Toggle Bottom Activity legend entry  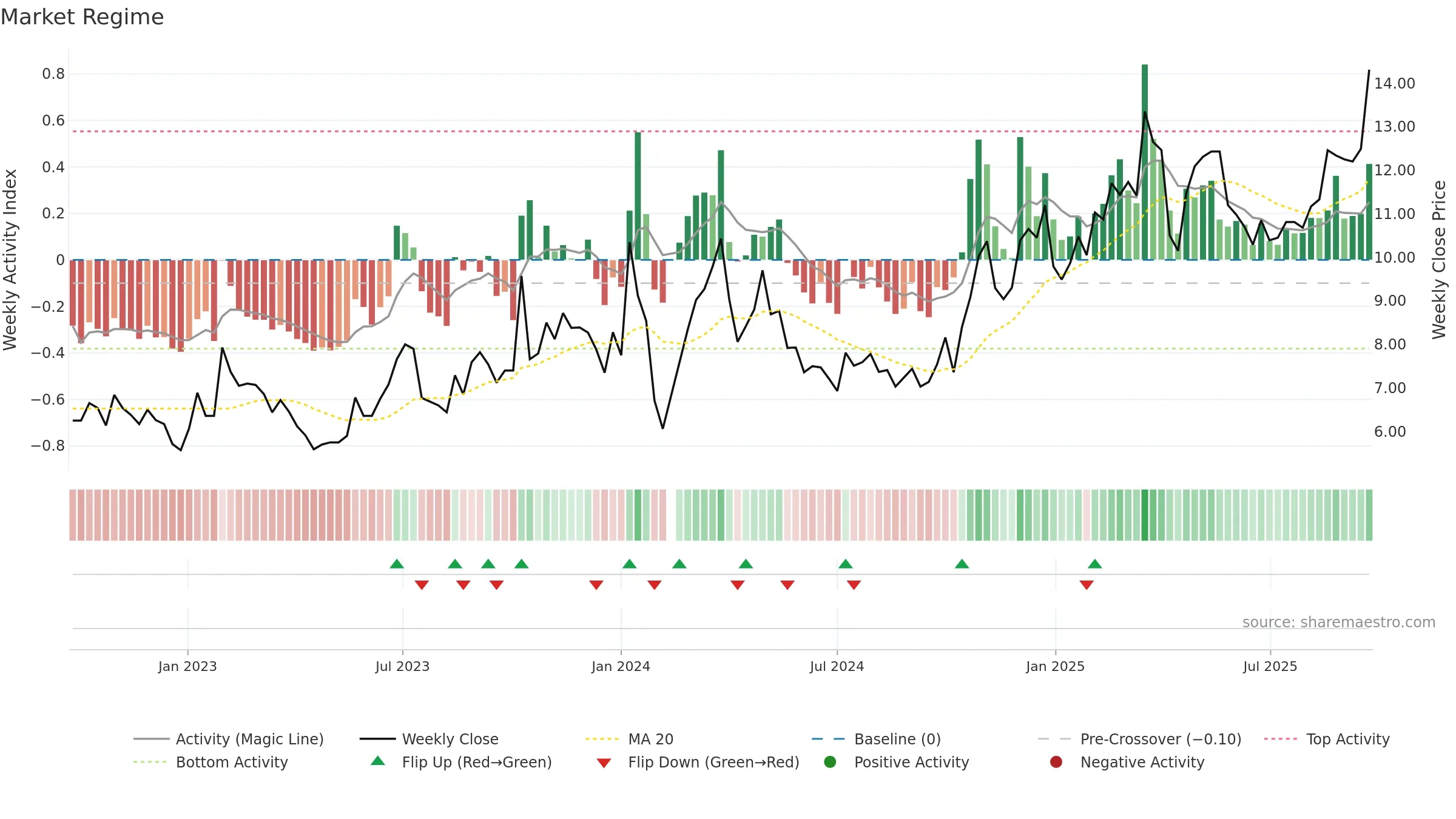pyautogui.click(x=211, y=762)
